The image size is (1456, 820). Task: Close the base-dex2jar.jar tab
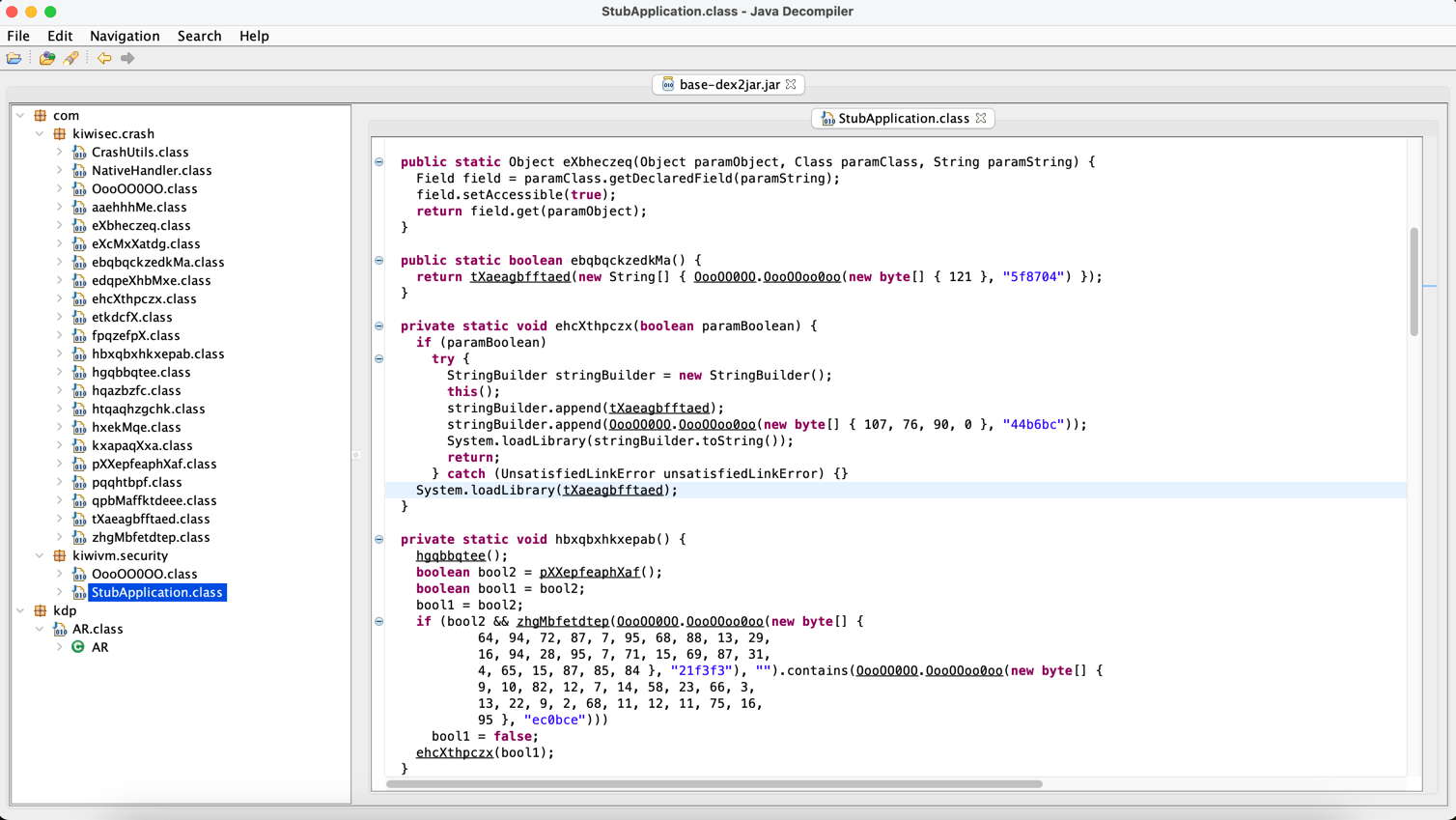click(791, 84)
